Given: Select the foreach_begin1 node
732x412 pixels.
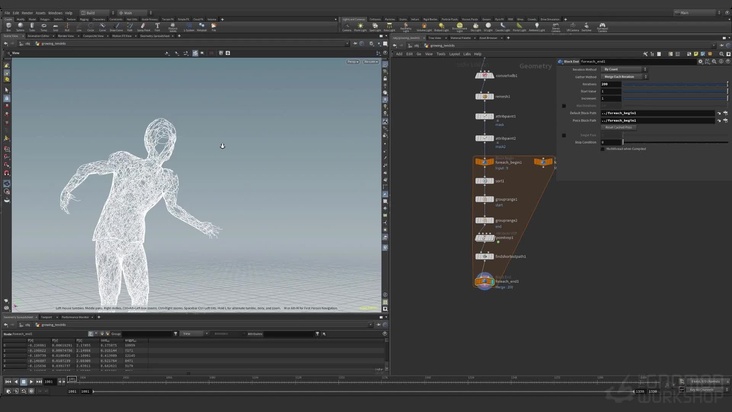Looking at the screenshot, I should [x=484, y=161].
